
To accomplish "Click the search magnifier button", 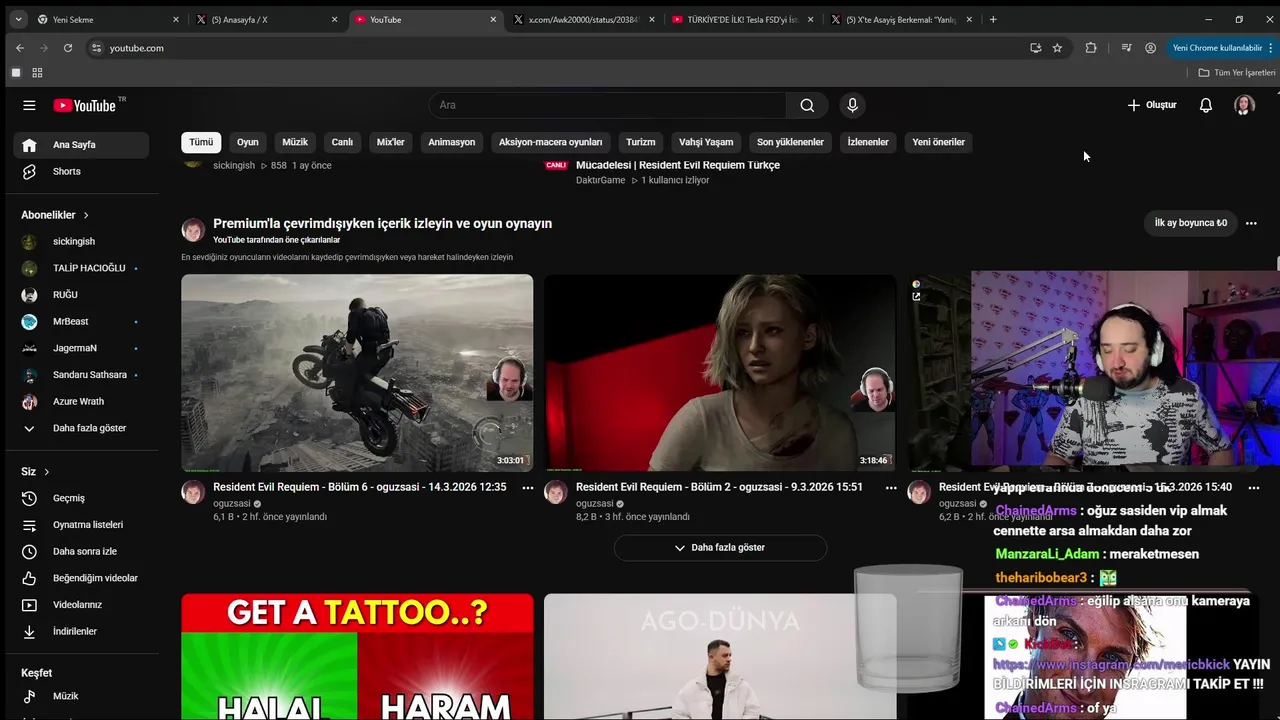I will 807,105.
